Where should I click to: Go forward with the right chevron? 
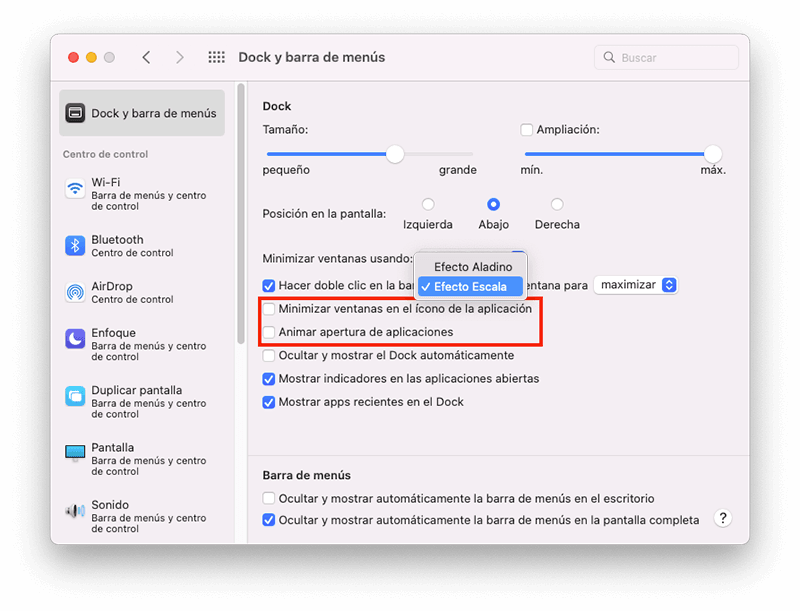pyautogui.click(x=179, y=57)
